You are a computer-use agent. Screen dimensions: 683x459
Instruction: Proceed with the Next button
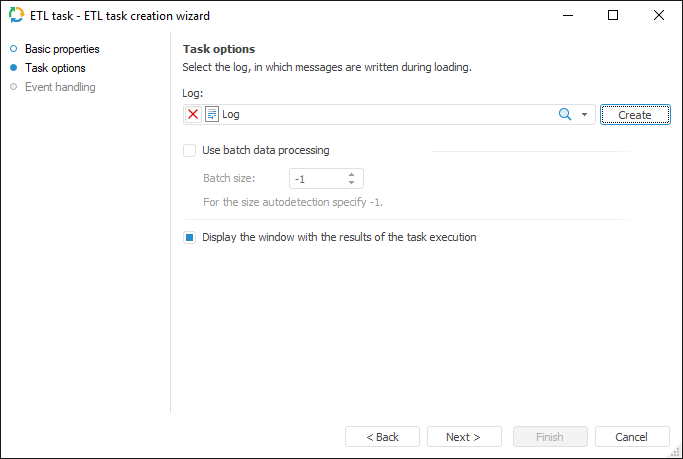point(464,437)
